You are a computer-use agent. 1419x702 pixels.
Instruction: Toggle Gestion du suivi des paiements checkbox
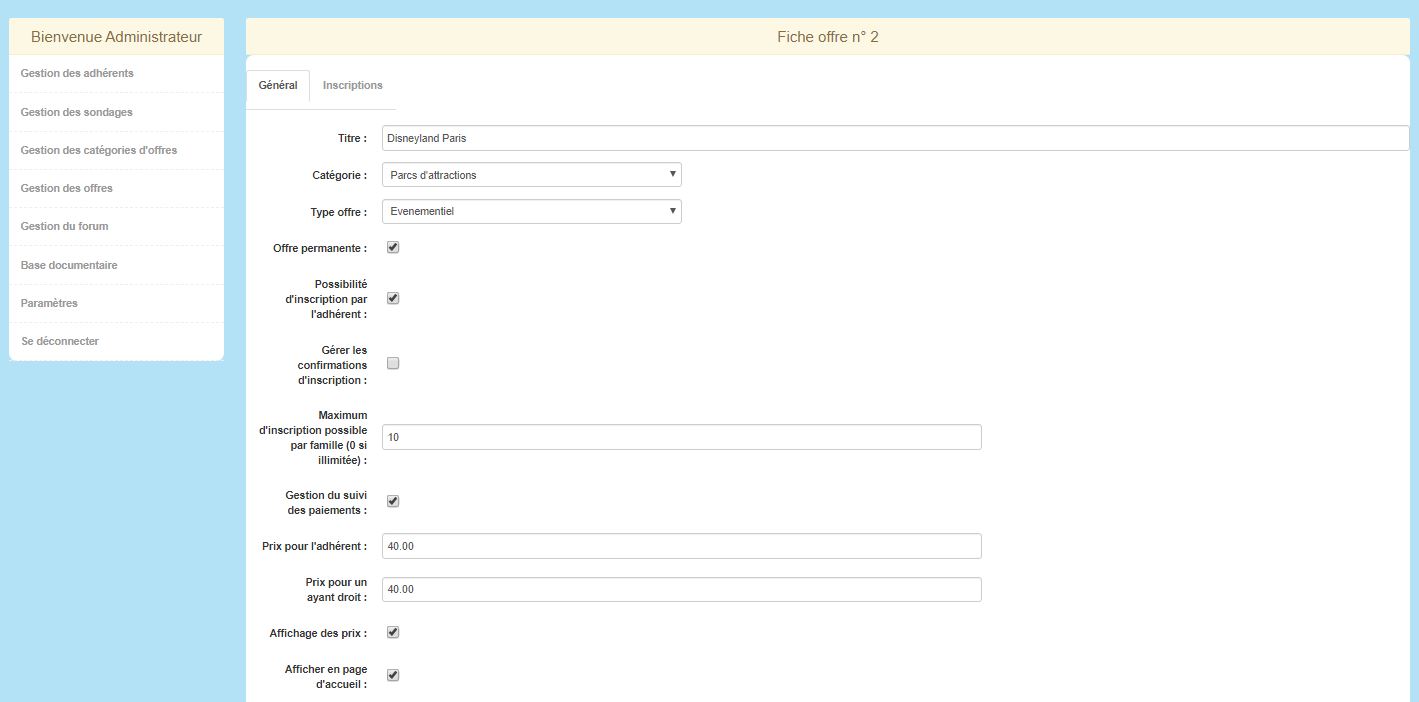click(393, 501)
